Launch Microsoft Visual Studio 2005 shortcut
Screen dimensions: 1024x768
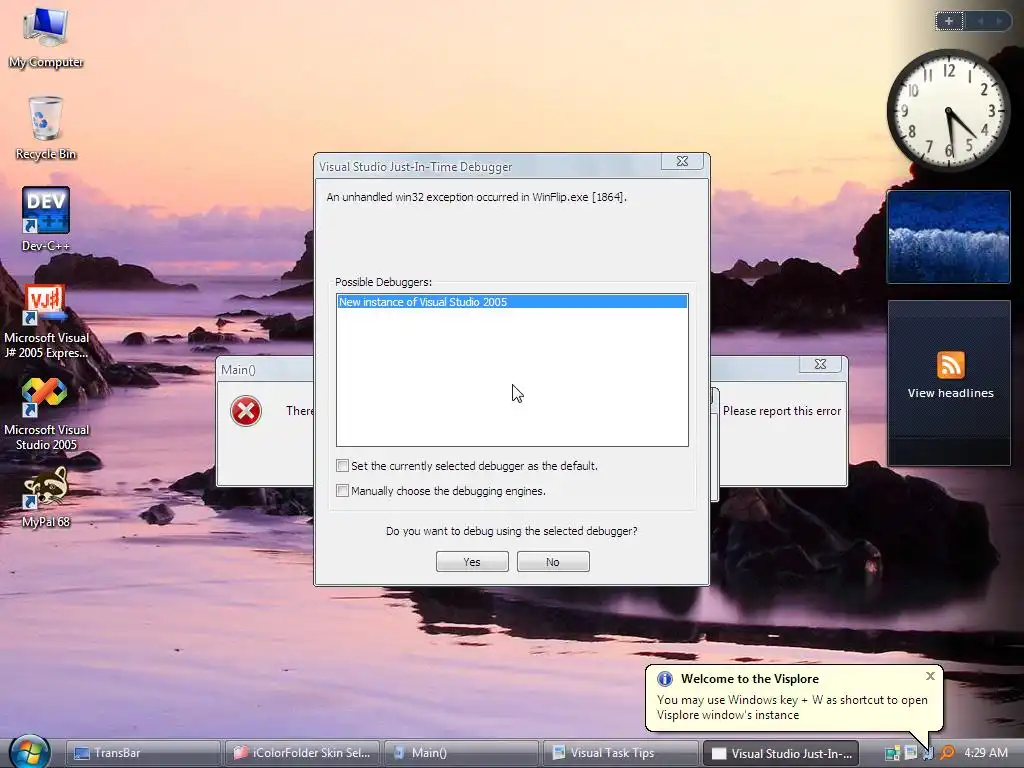pos(46,414)
